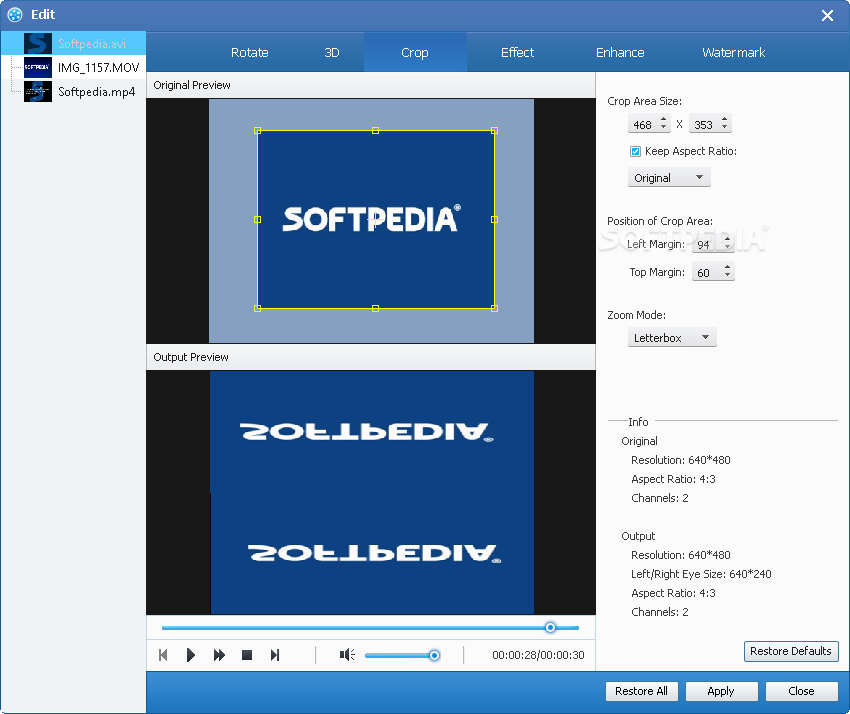The image size is (850, 714).
Task: Play the video preview
Action: tap(190, 655)
